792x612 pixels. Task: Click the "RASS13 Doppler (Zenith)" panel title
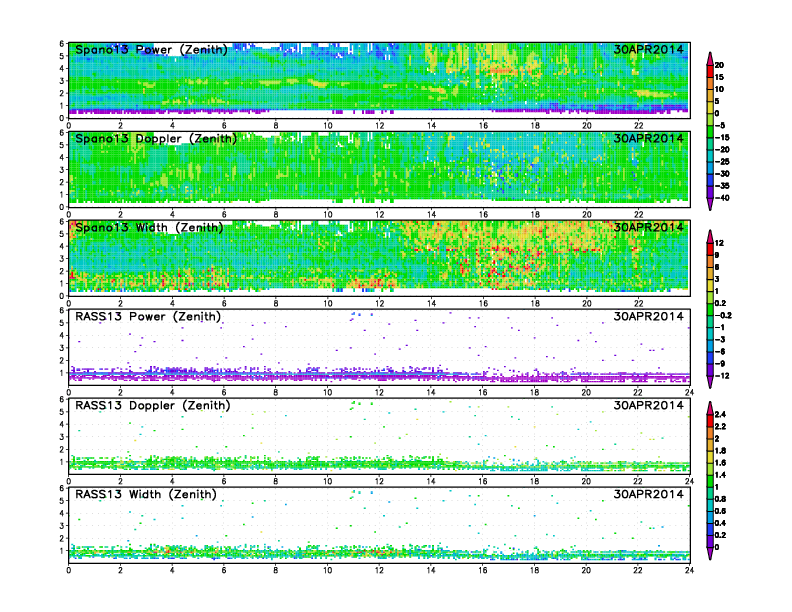pos(153,405)
